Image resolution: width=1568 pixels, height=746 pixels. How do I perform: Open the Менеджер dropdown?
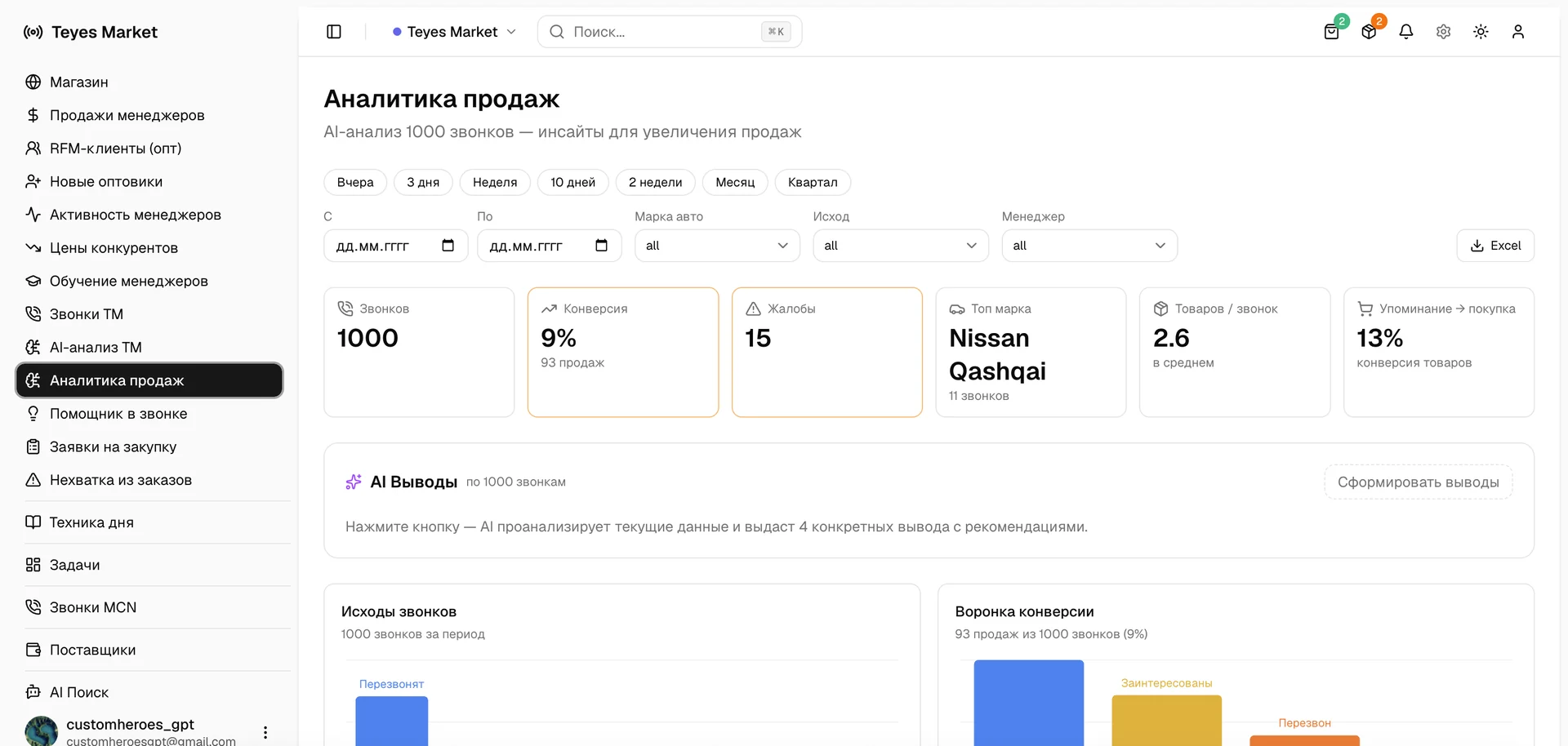[1089, 246]
